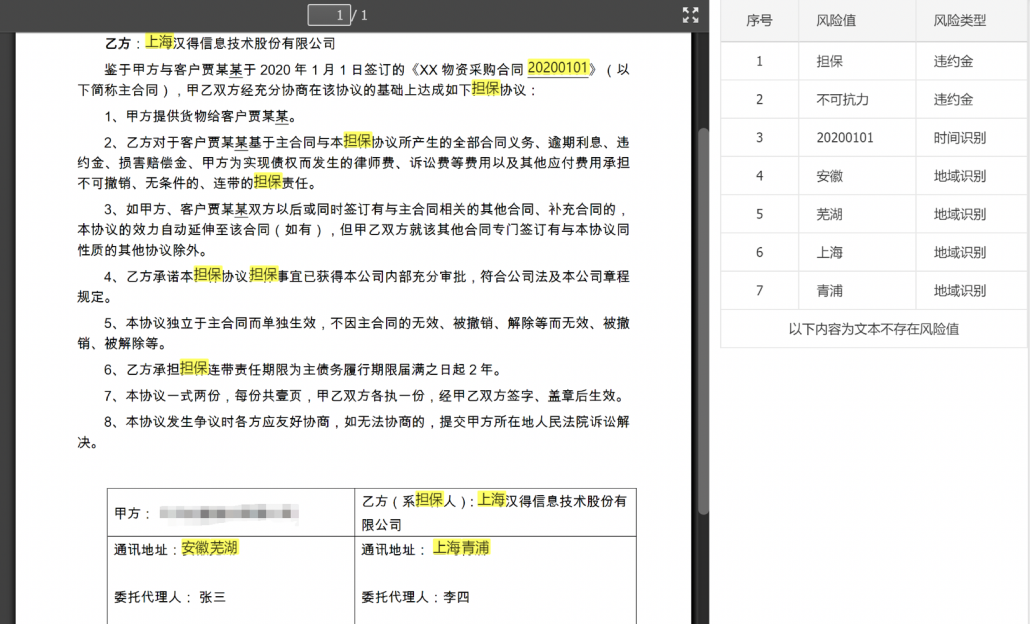Select the 上海 risk value in table
Screen dimensions: 1030x624
pyautogui.click(x=829, y=252)
